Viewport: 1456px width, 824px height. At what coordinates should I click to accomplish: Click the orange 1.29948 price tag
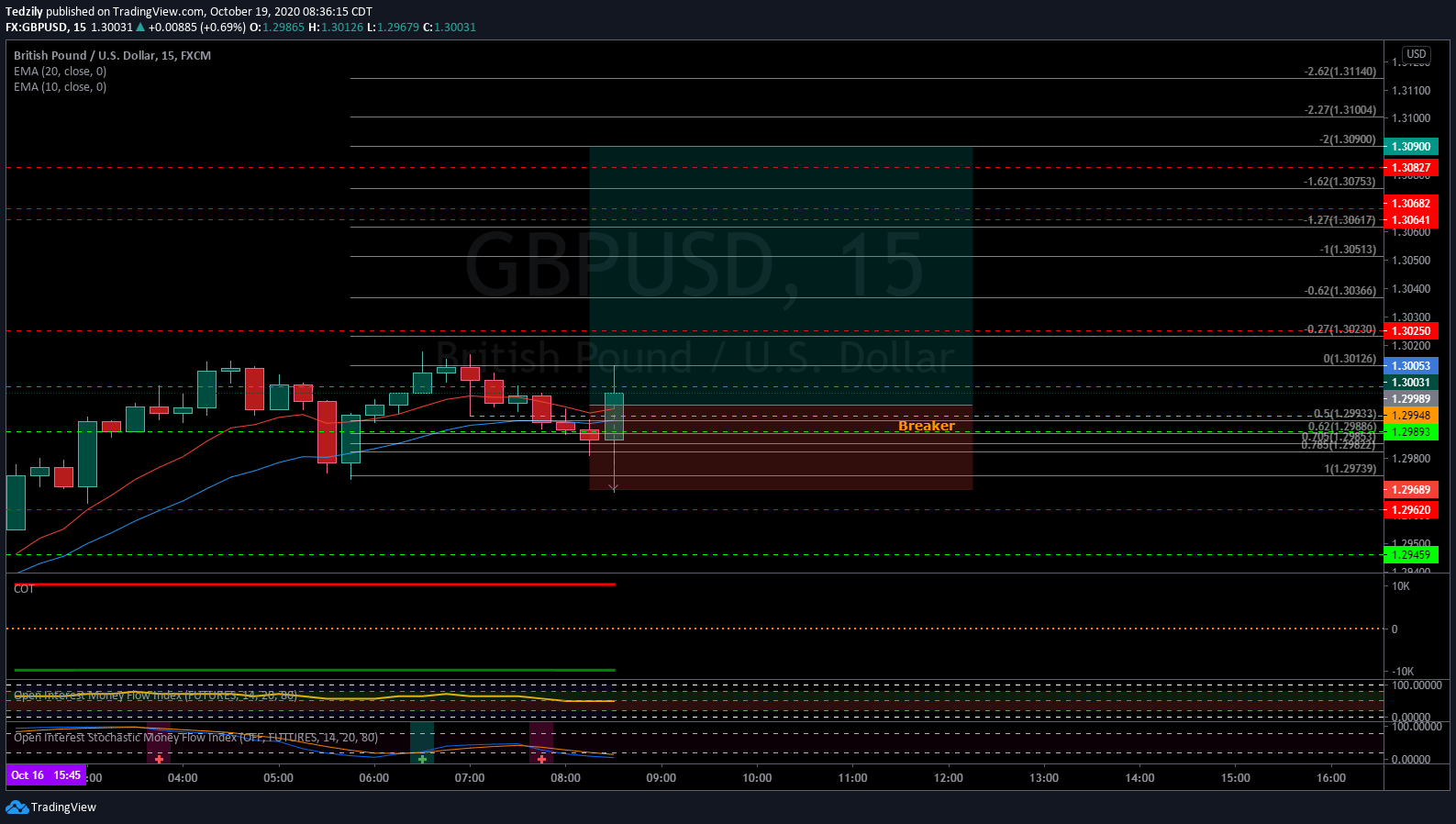point(1411,416)
